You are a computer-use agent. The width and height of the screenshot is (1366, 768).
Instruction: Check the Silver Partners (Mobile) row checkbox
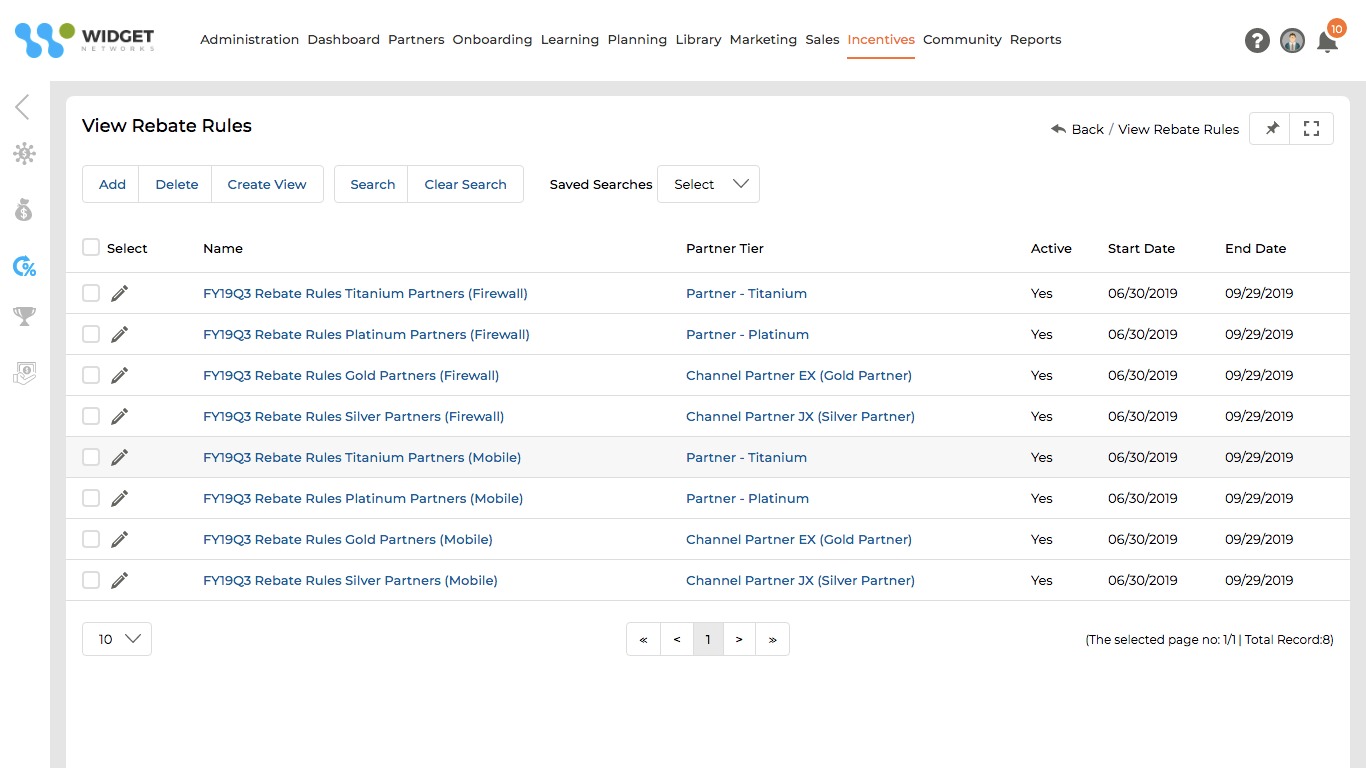[x=91, y=580]
